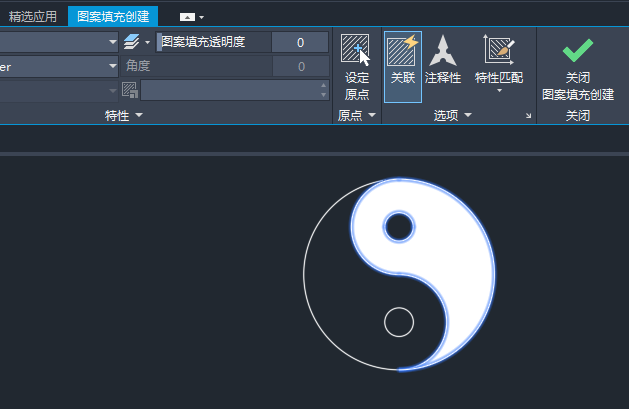The image size is (629, 409).
Task: Click the small circle in yin-yang's dark half
Action: click(399, 322)
